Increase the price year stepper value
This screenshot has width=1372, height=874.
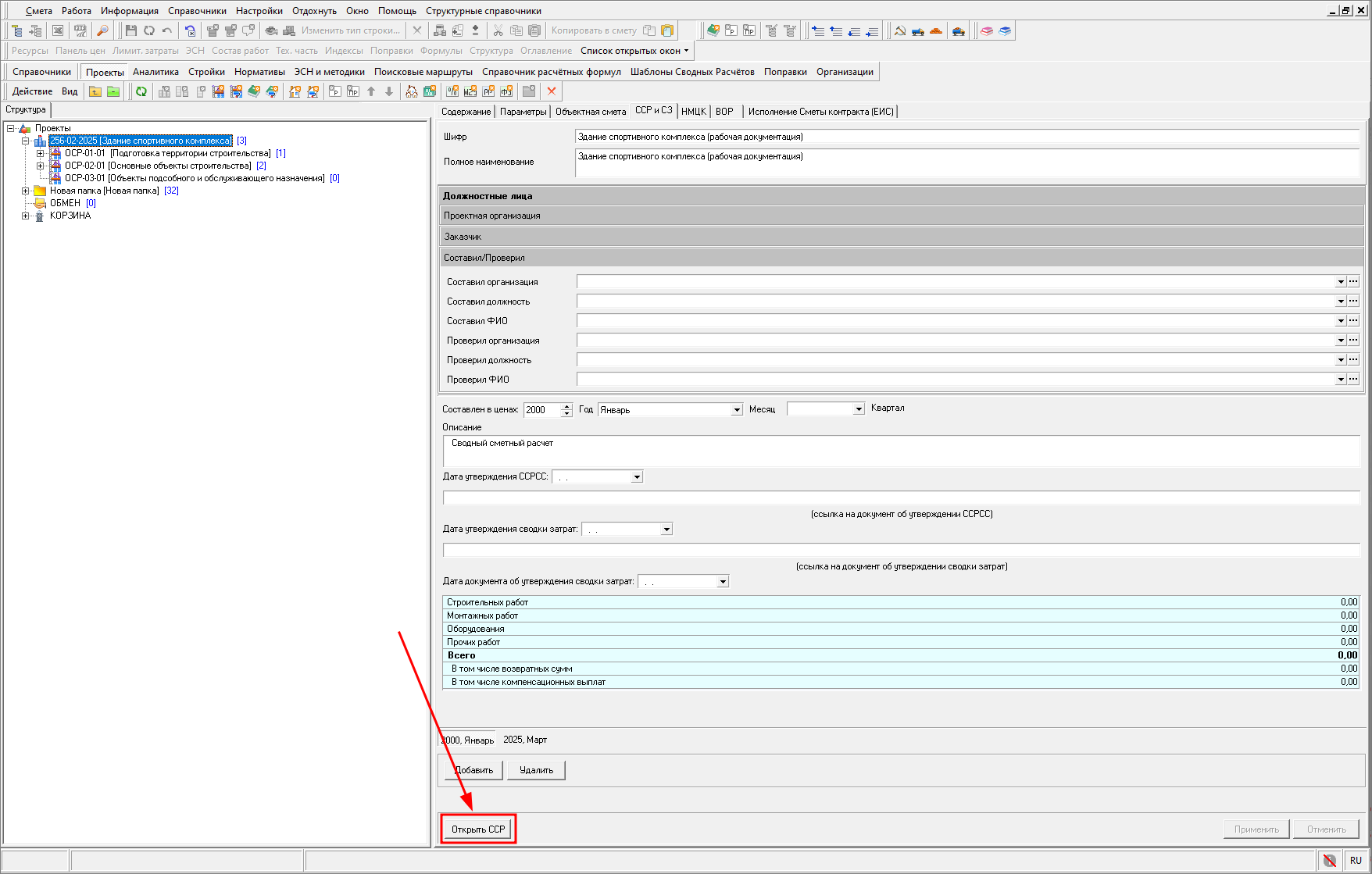(x=567, y=406)
